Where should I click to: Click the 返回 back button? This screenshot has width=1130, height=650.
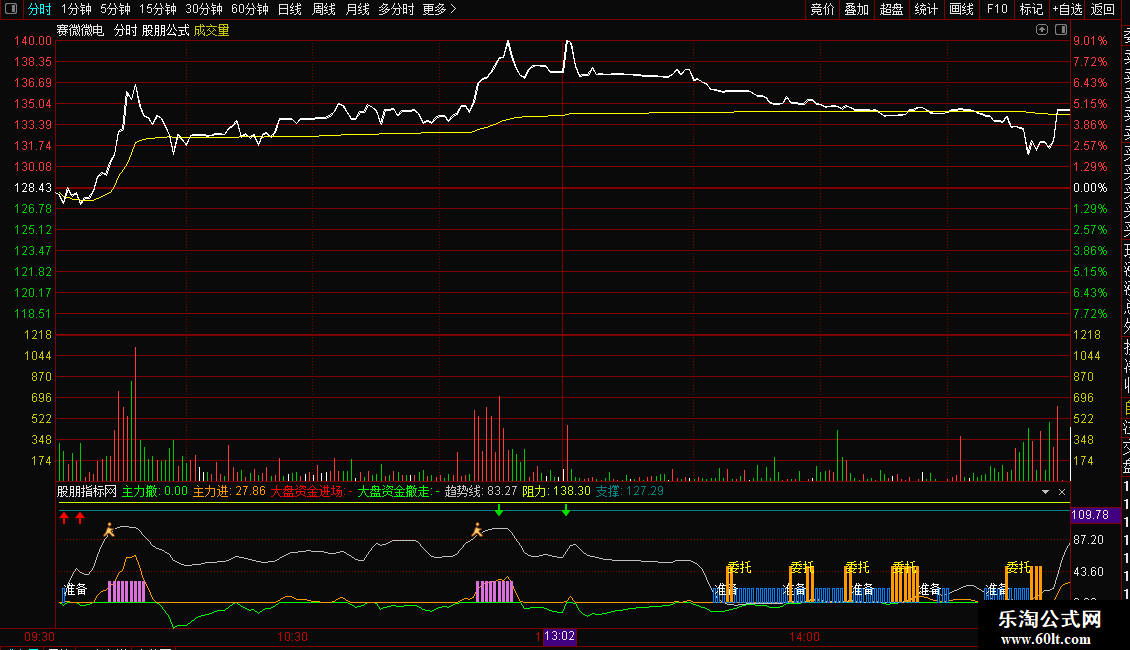[1103, 9]
